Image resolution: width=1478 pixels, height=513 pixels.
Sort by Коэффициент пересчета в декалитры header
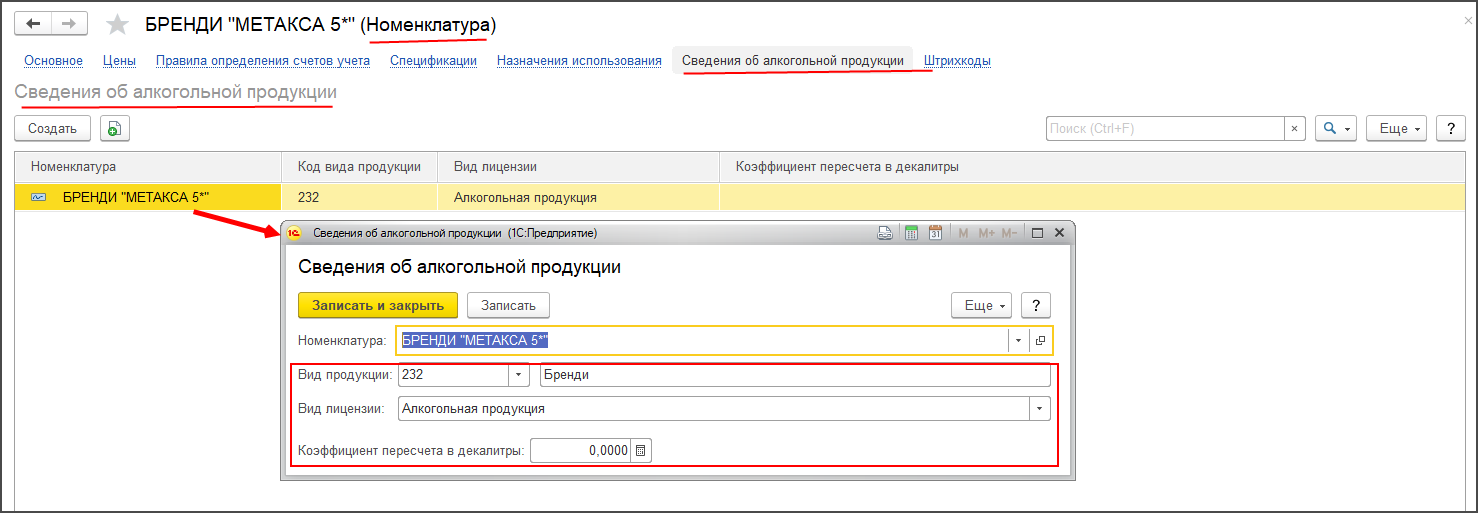[x=1092, y=167]
